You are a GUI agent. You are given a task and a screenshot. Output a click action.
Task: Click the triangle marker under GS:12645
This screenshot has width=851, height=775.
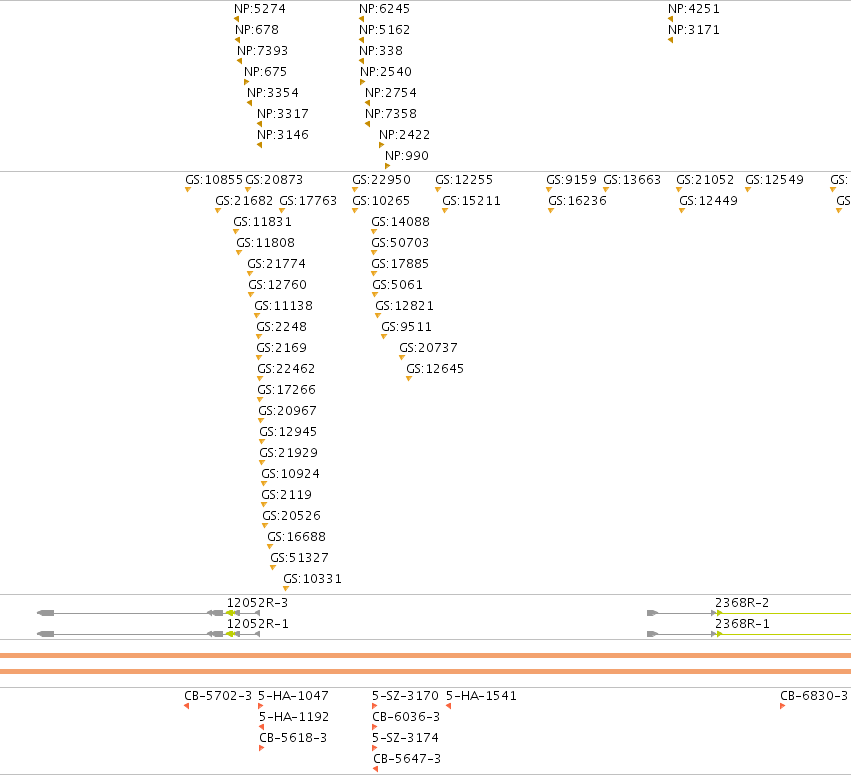tap(409, 379)
